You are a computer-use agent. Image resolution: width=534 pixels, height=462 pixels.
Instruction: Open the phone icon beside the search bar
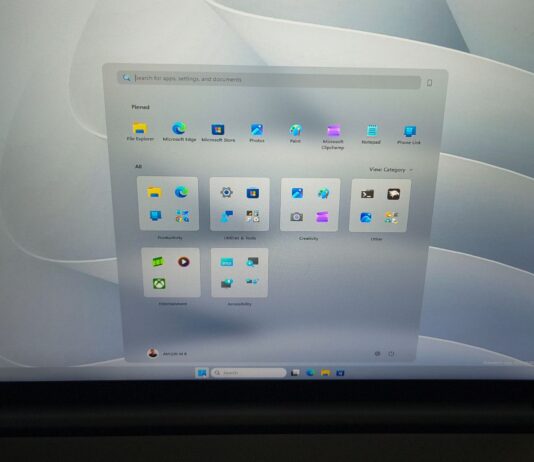point(429,83)
